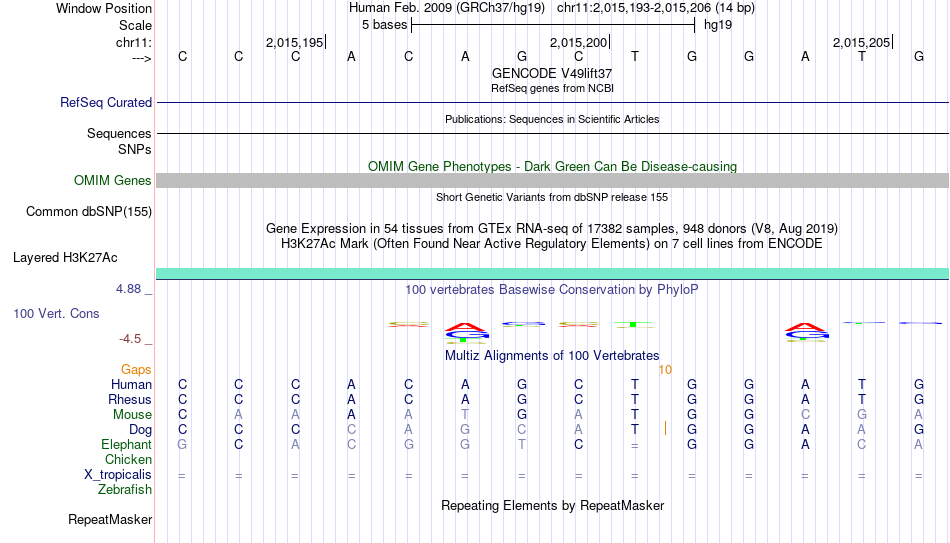Click the Common dbSNP(155) track label
This screenshot has width=950, height=543.
tap(88, 212)
